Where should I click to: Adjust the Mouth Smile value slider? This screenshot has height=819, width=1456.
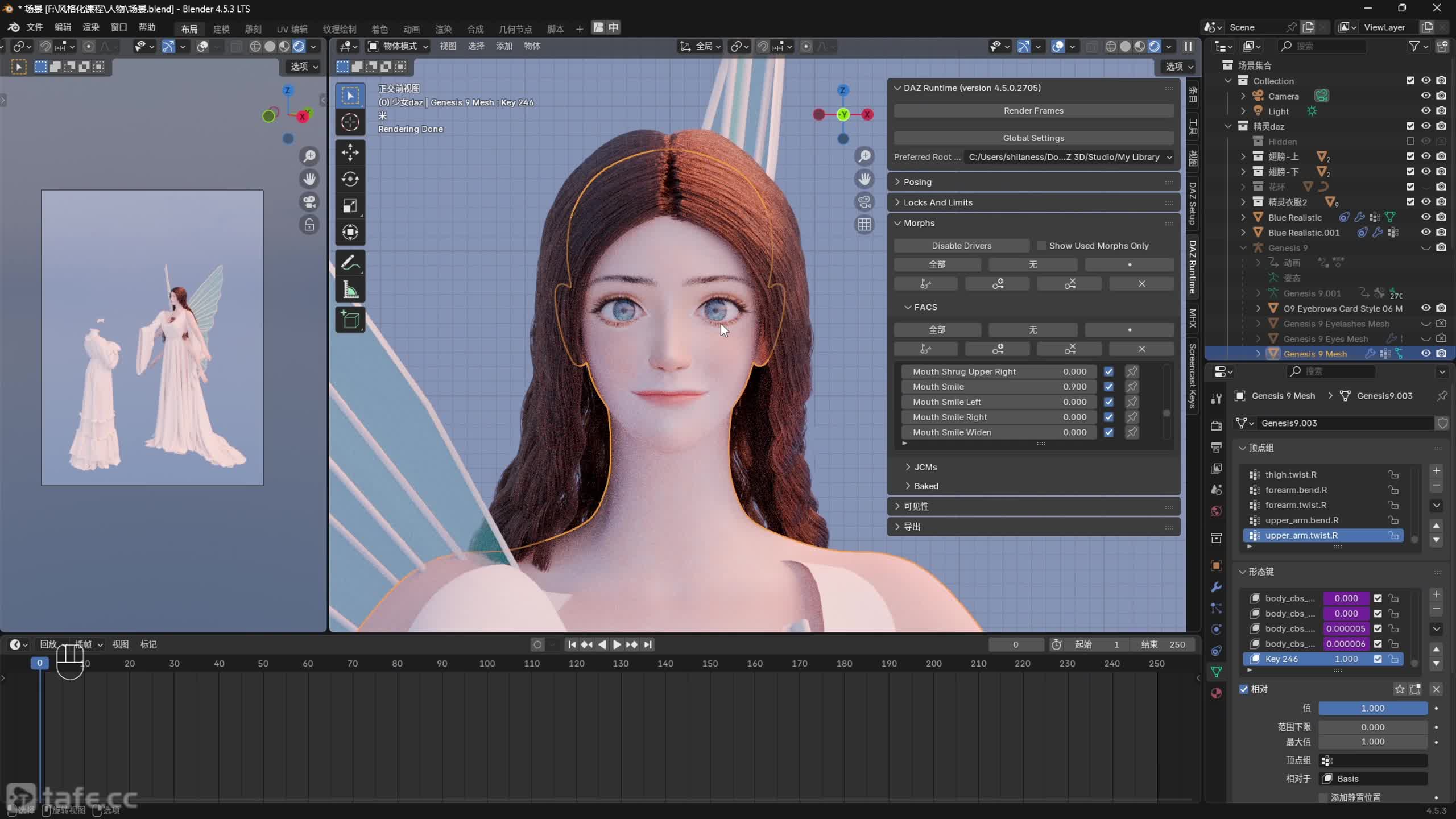point(999,387)
